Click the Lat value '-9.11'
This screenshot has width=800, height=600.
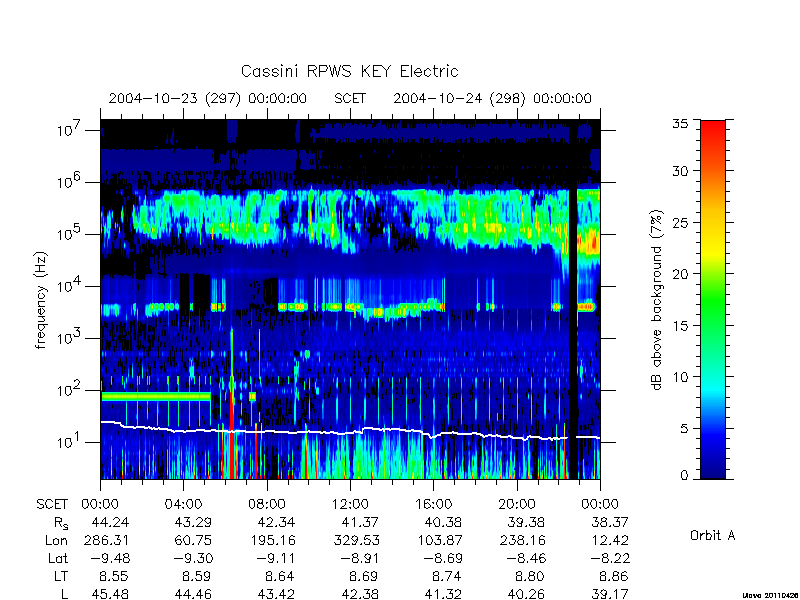(x=276, y=558)
